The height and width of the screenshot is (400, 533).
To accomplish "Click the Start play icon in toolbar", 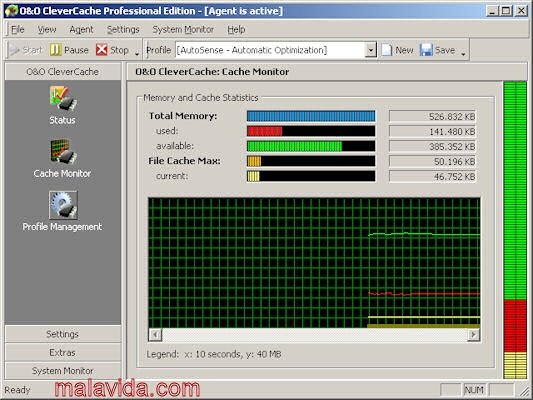I will coord(14,50).
